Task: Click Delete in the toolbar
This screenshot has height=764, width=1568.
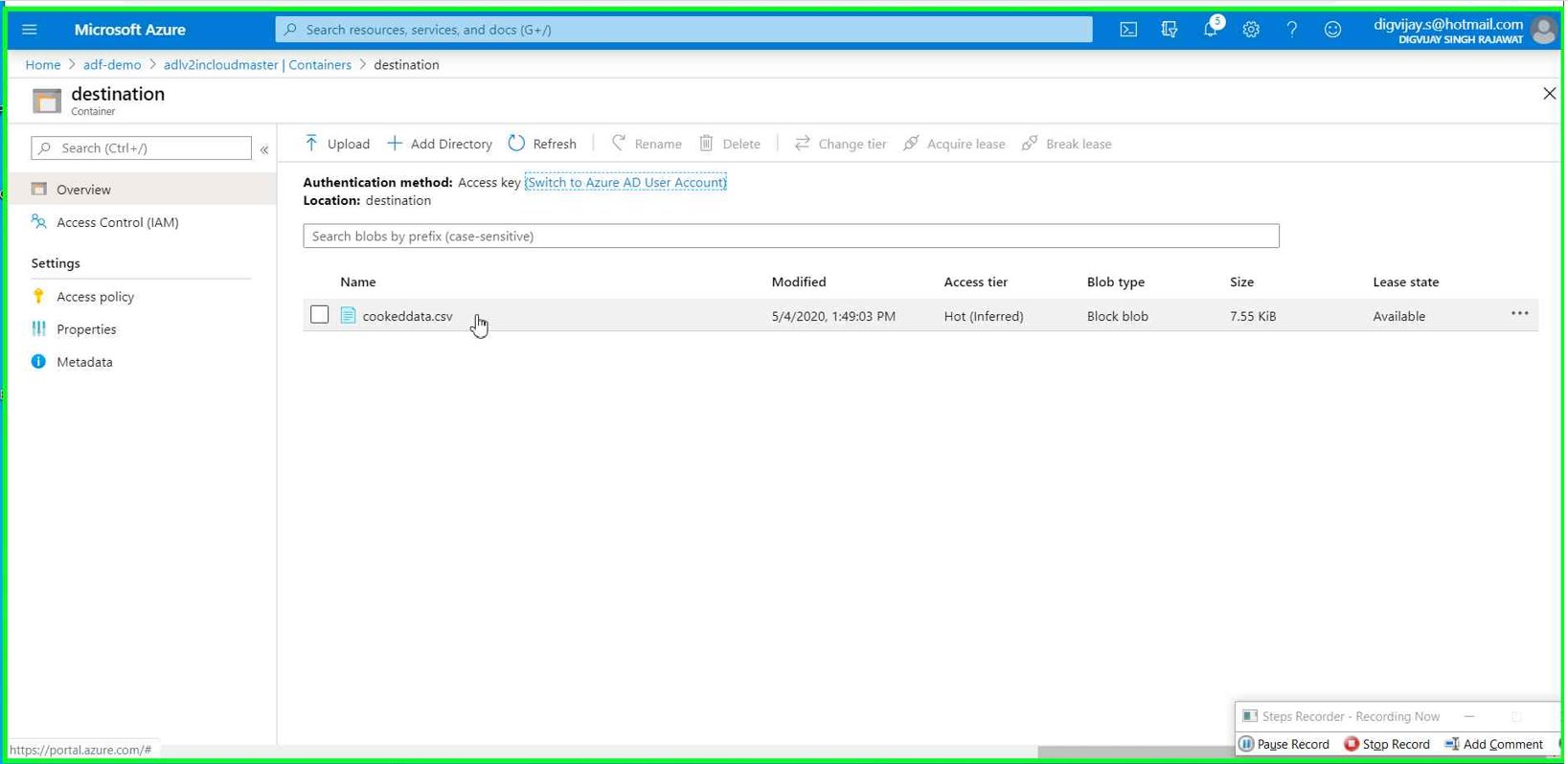Action: (x=730, y=144)
